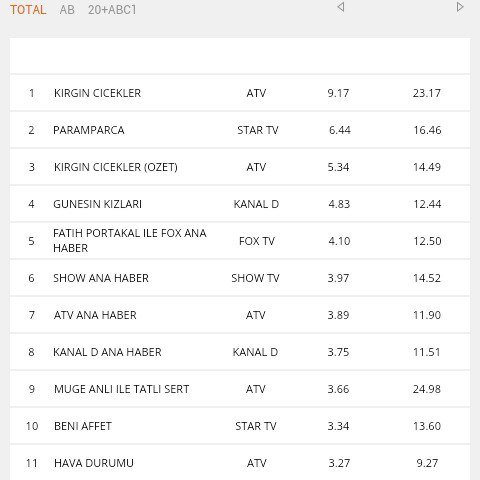Image resolution: width=480 pixels, height=480 pixels.
Task: Click KIRGIN CICEKLER (OZET) entry
Action: (x=240, y=167)
